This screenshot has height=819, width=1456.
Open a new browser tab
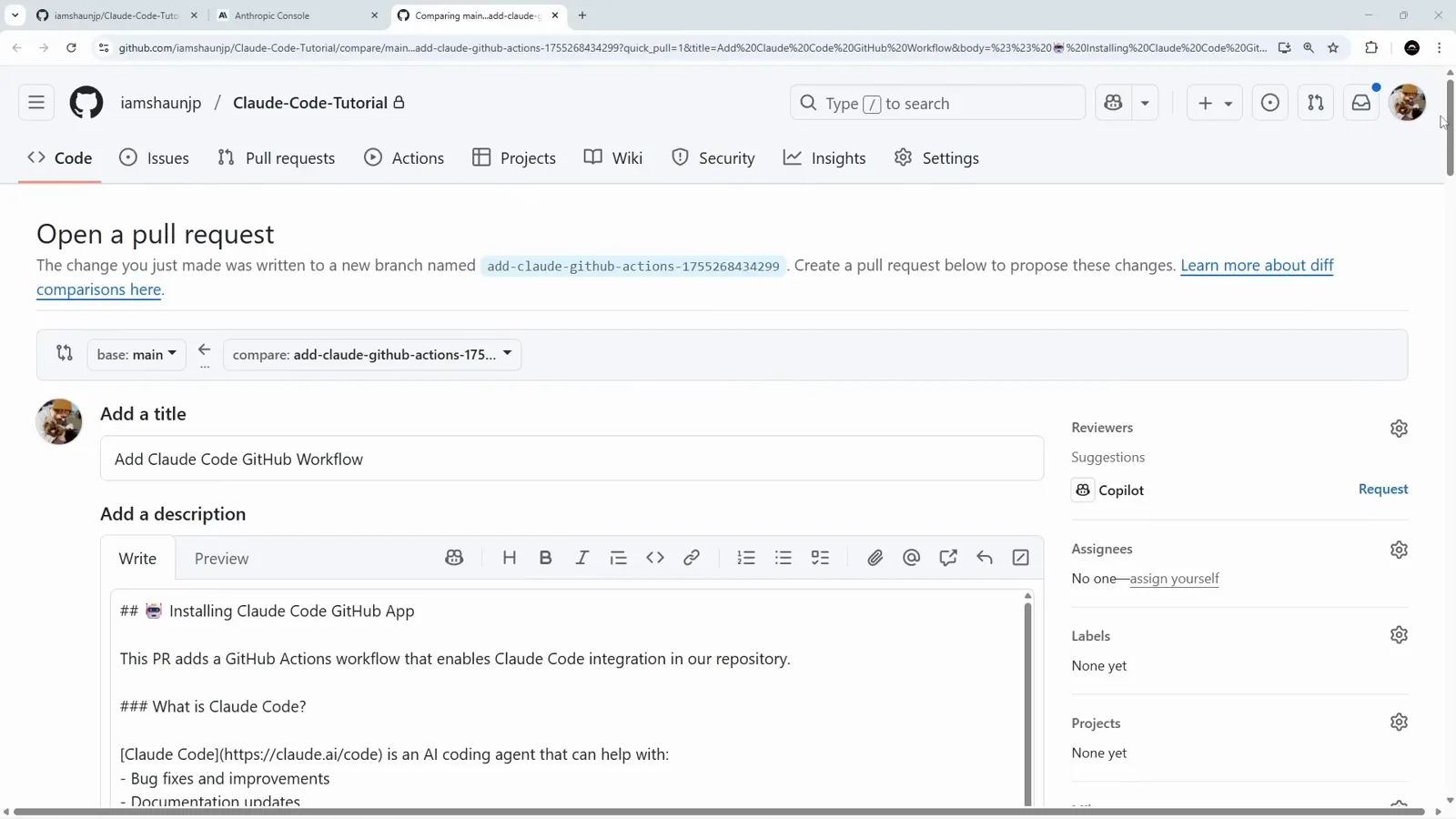point(582,15)
